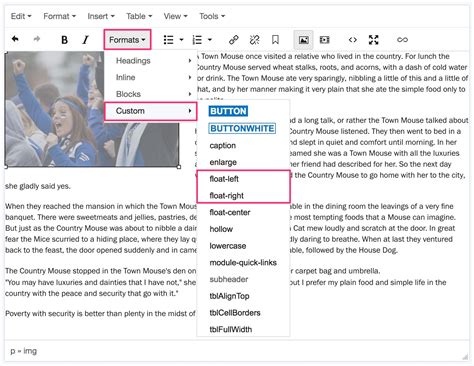
Task: Open numbered list style dropdown arrow
Action: pyautogui.click(x=210, y=40)
